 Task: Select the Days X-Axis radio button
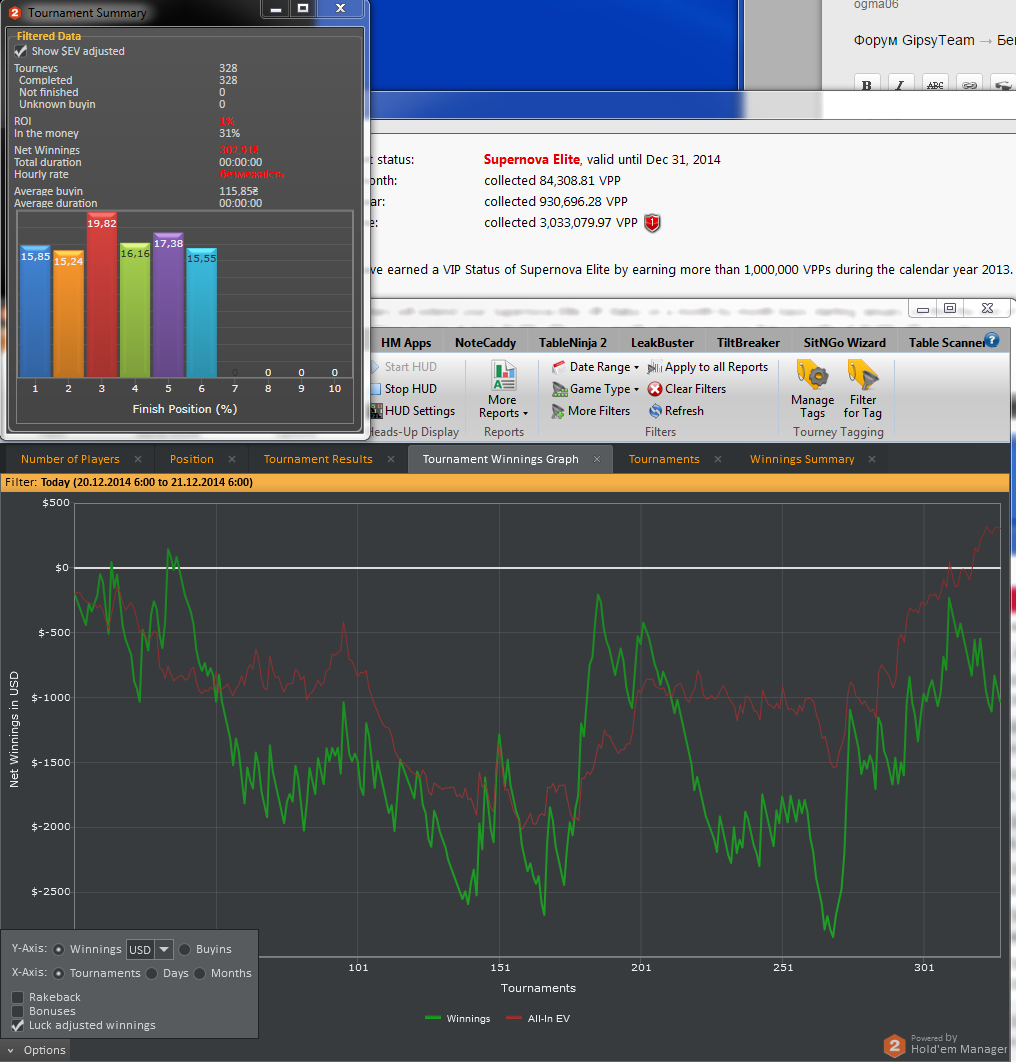[152, 973]
